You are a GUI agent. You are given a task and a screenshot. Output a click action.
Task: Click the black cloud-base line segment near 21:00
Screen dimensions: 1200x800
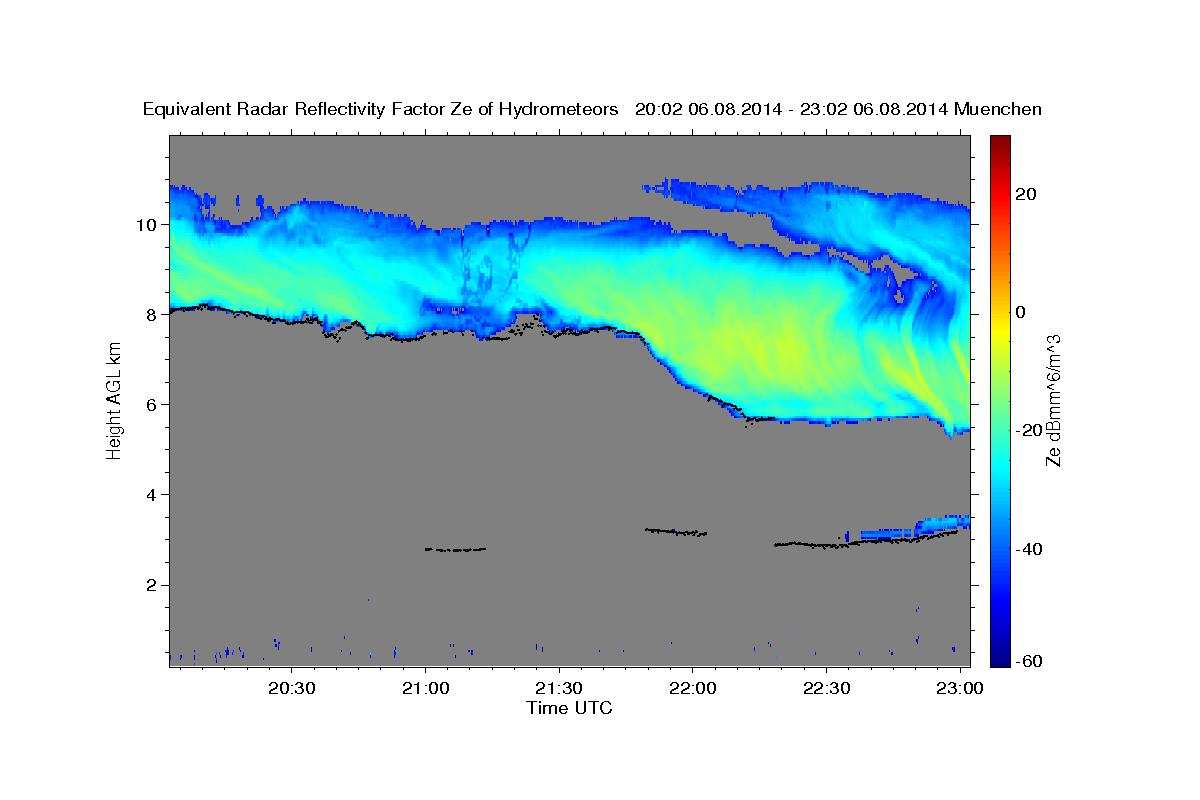455,549
